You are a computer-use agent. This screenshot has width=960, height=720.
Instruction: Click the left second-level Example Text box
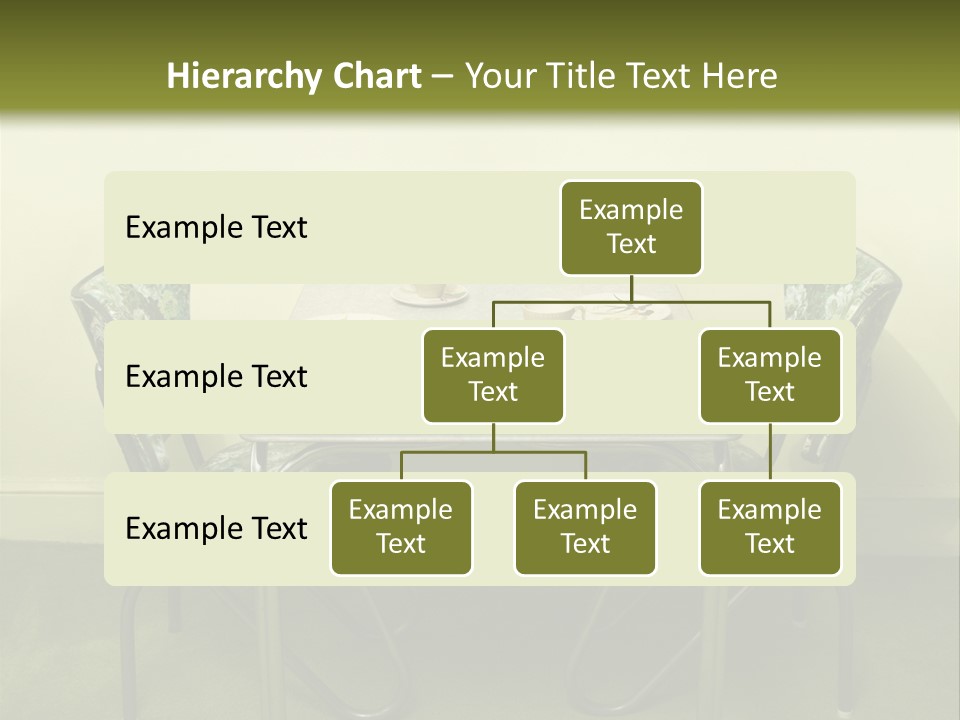point(493,375)
